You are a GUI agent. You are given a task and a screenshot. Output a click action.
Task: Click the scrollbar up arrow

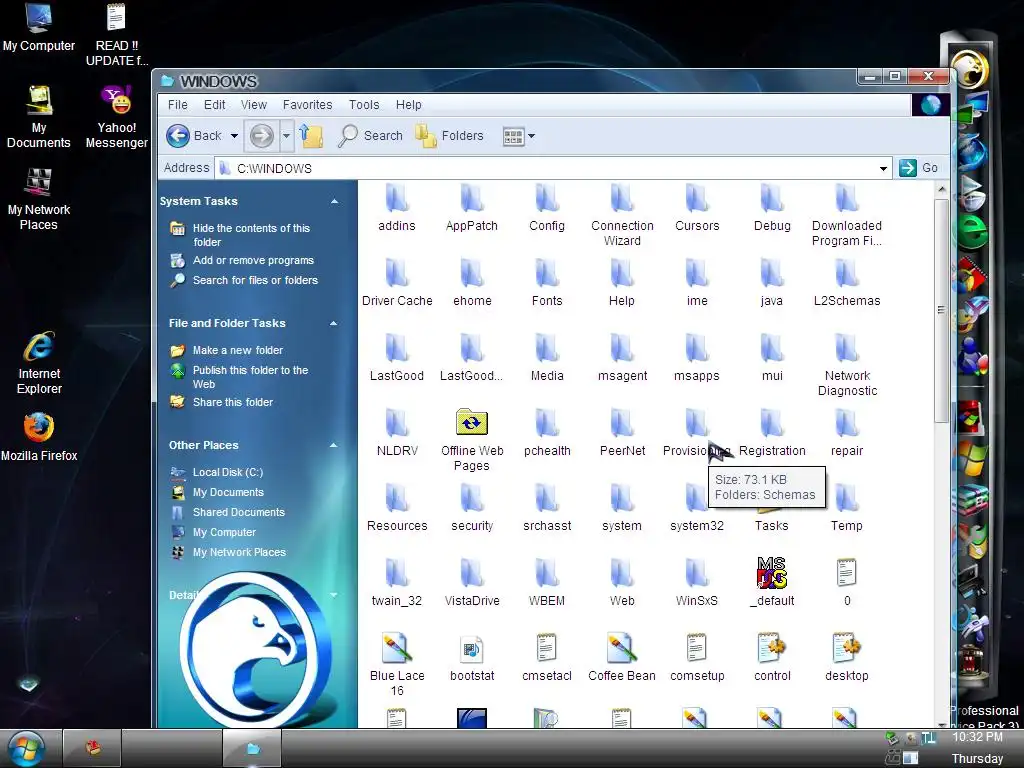[941, 190]
